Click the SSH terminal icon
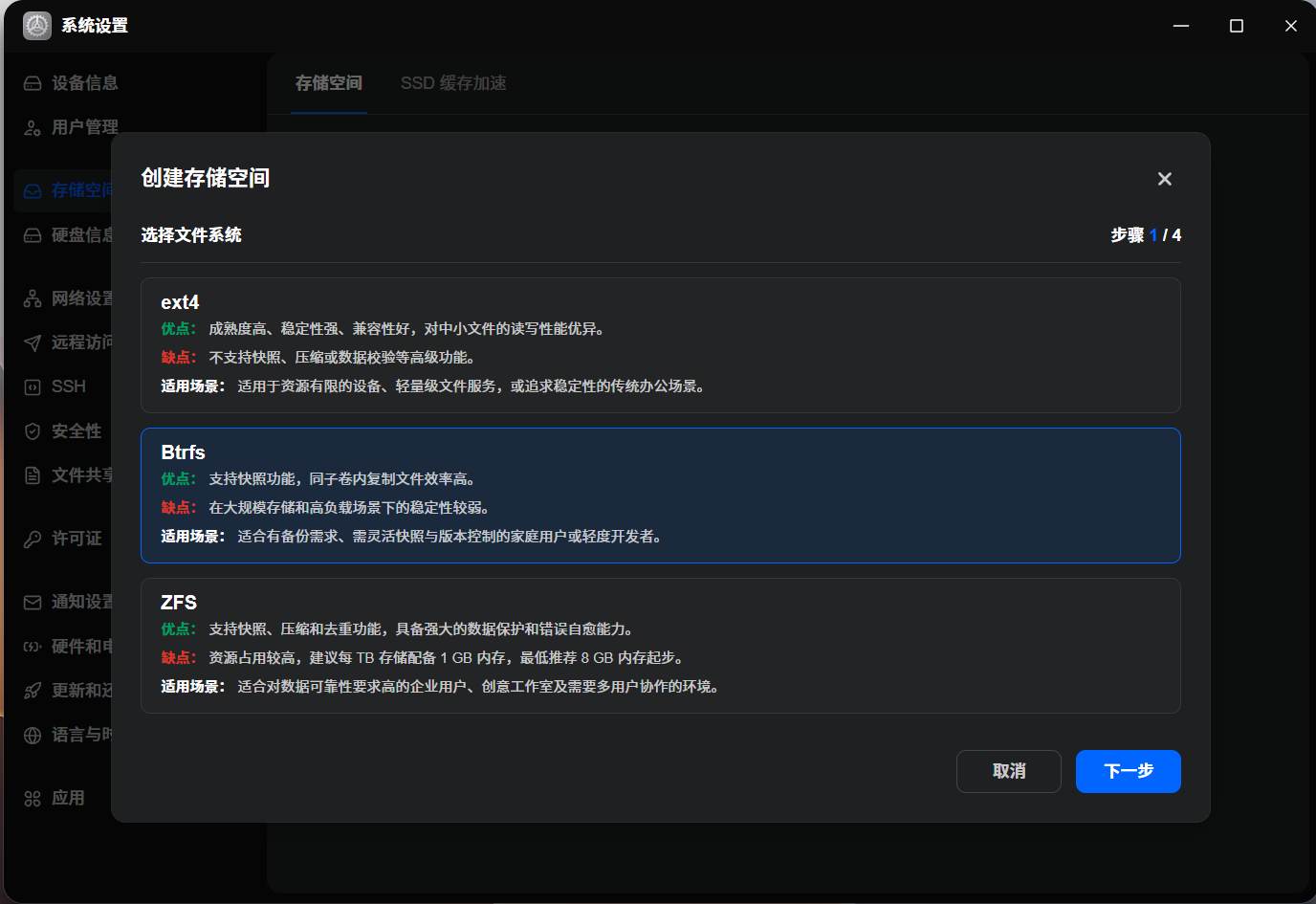The height and width of the screenshot is (904, 1316). point(33,386)
